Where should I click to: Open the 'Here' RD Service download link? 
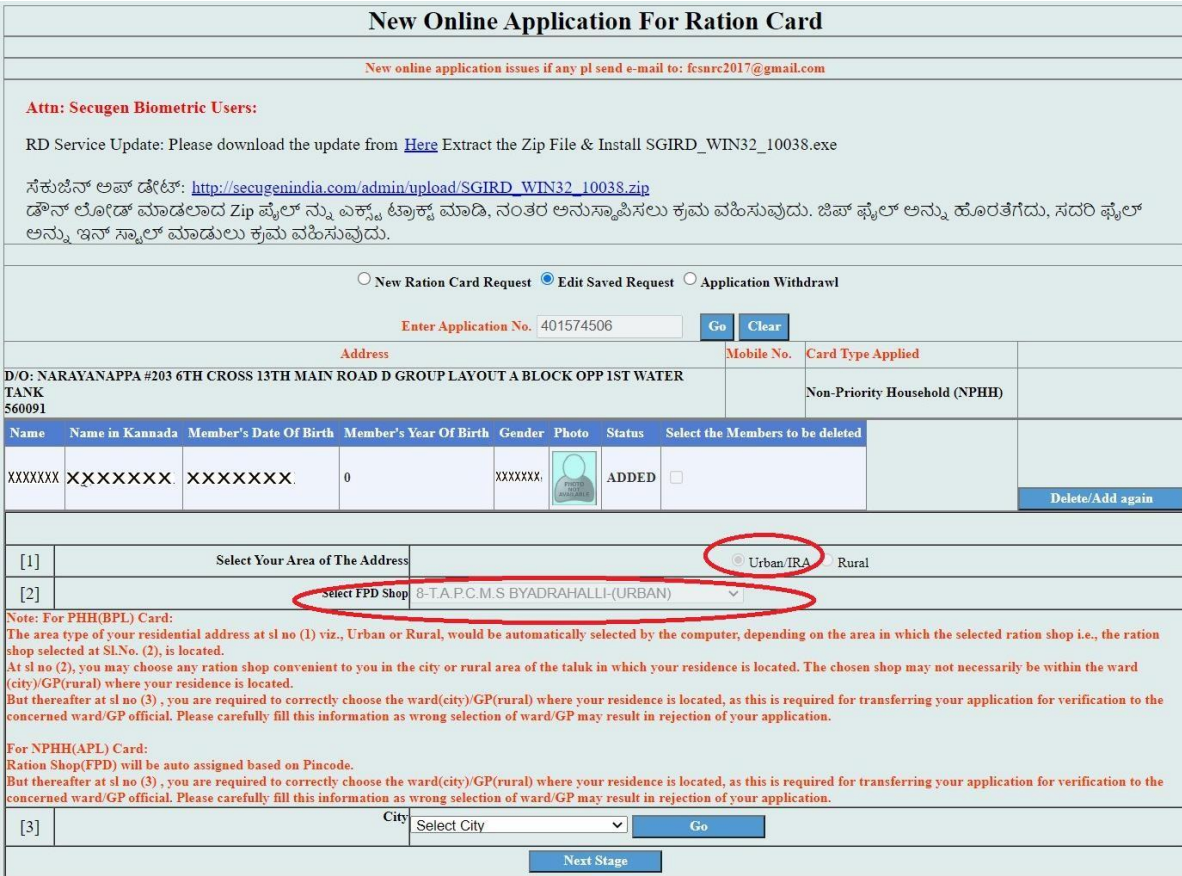pyautogui.click(x=420, y=145)
